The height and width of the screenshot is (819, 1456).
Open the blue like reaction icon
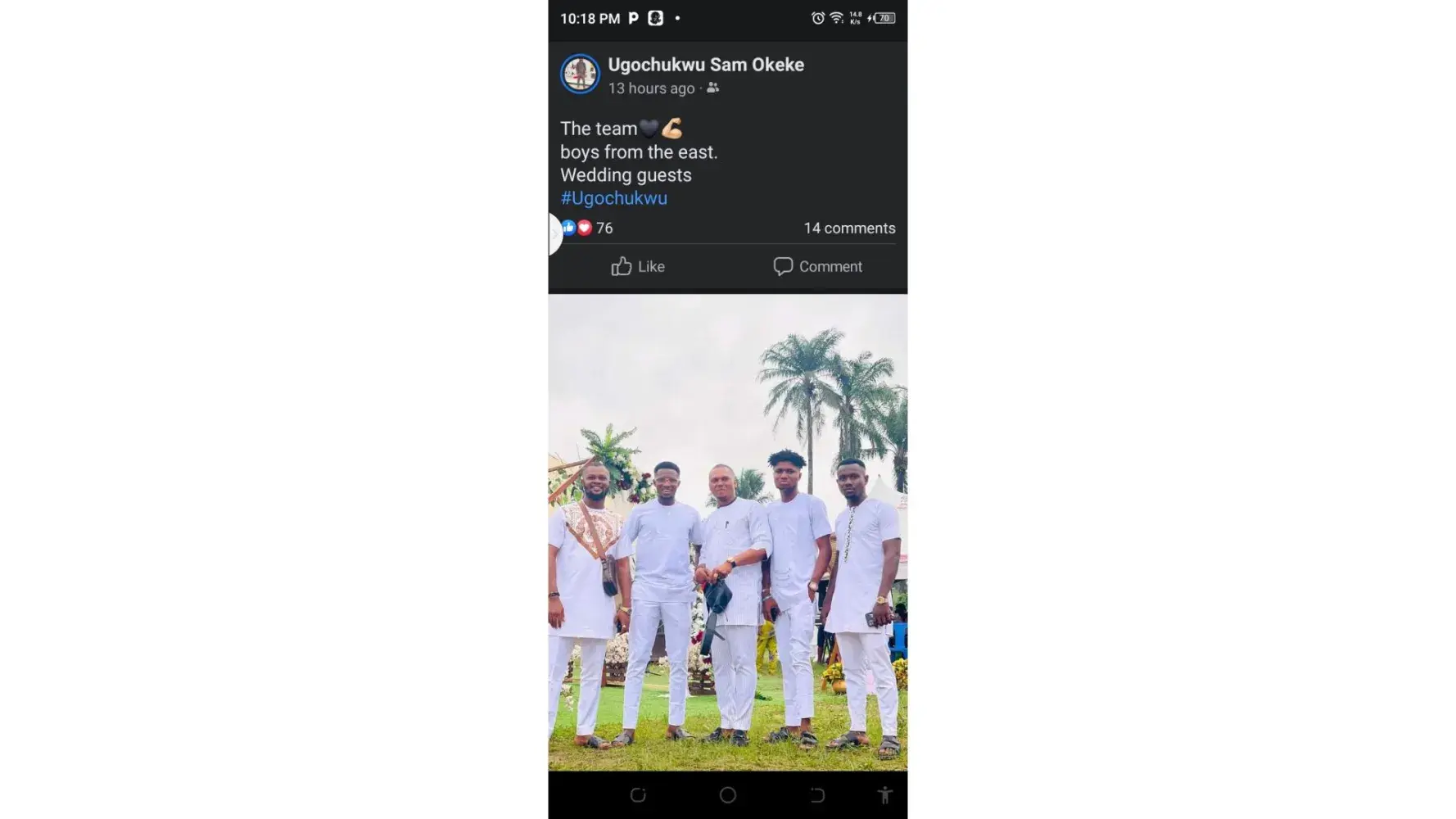(x=569, y=228)
